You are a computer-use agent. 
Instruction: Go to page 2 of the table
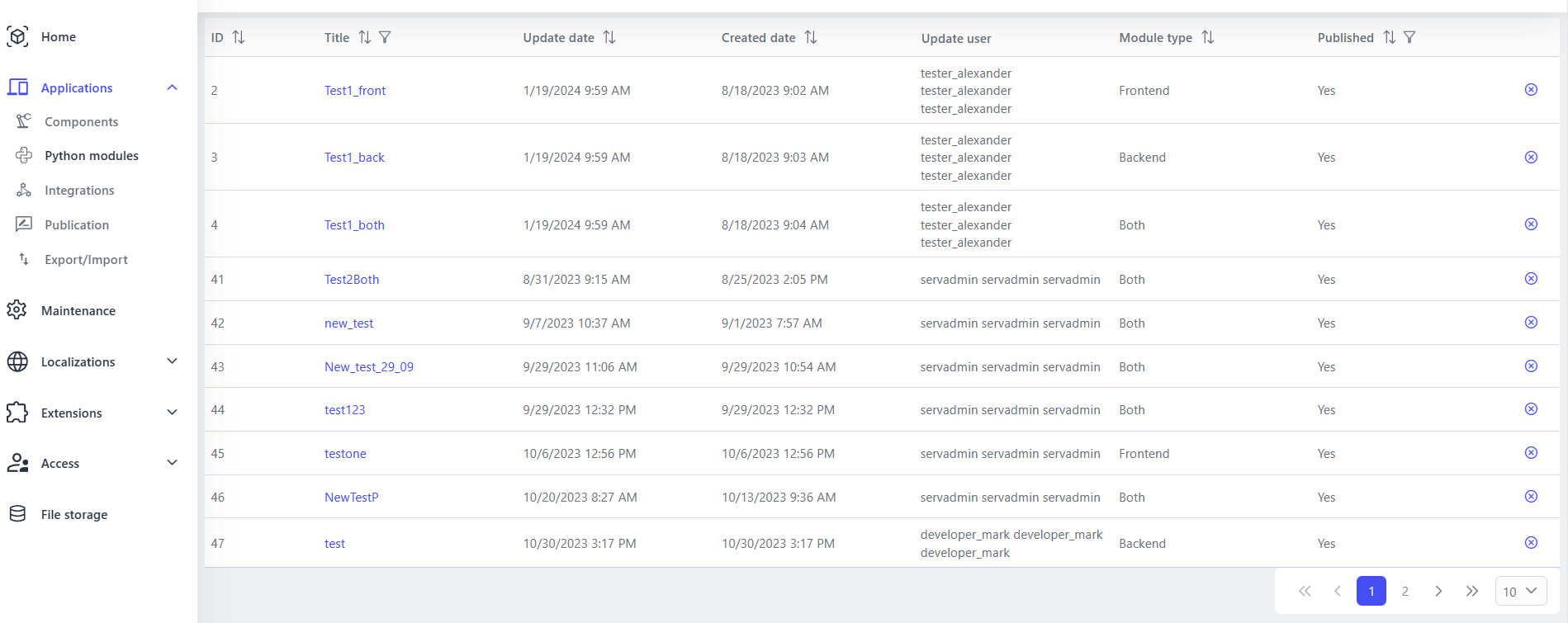[x=1405, y=591]
